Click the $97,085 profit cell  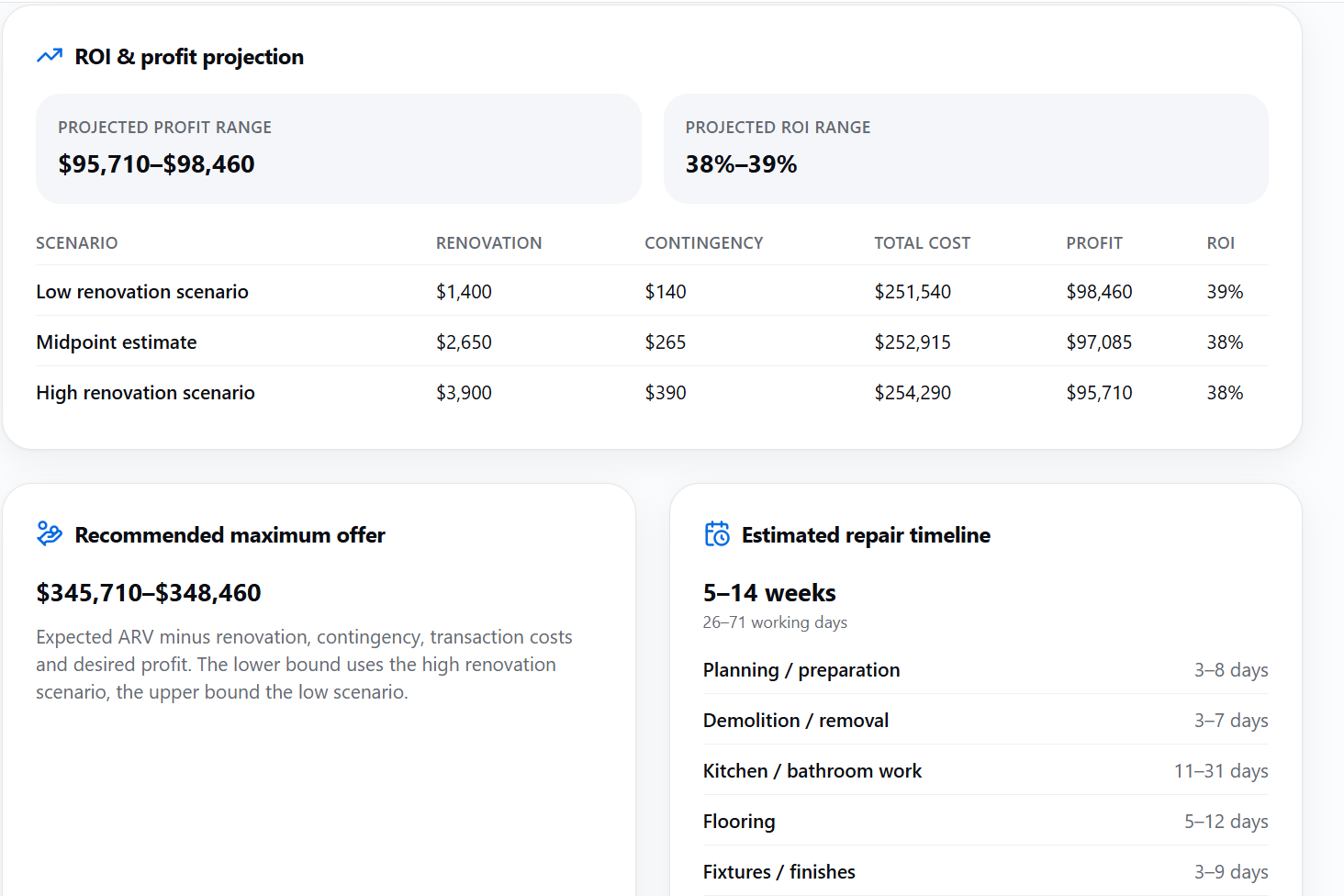pyautogui.click(x=1099, y=342)
